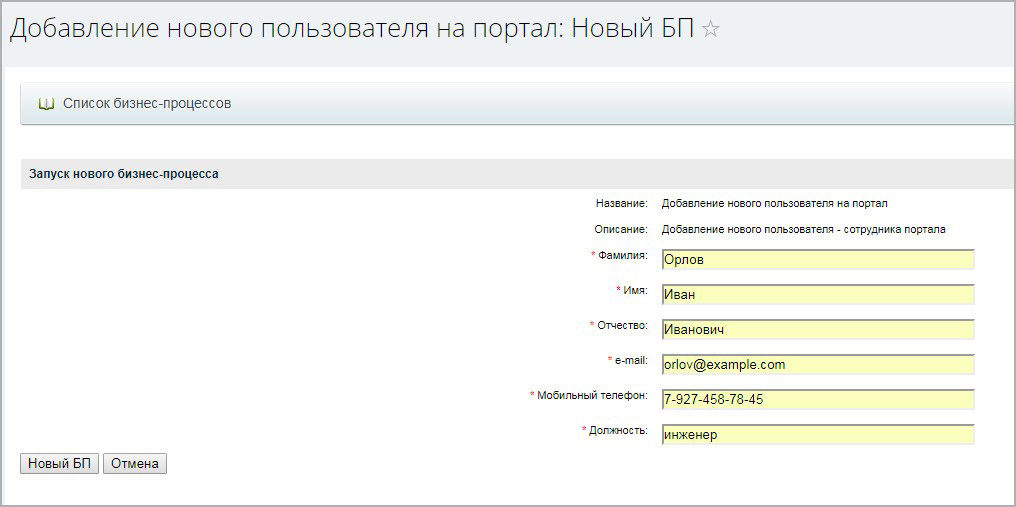The image size is (1016, 507).
Task: Click the e-mail field label
Action: point(631,360)
